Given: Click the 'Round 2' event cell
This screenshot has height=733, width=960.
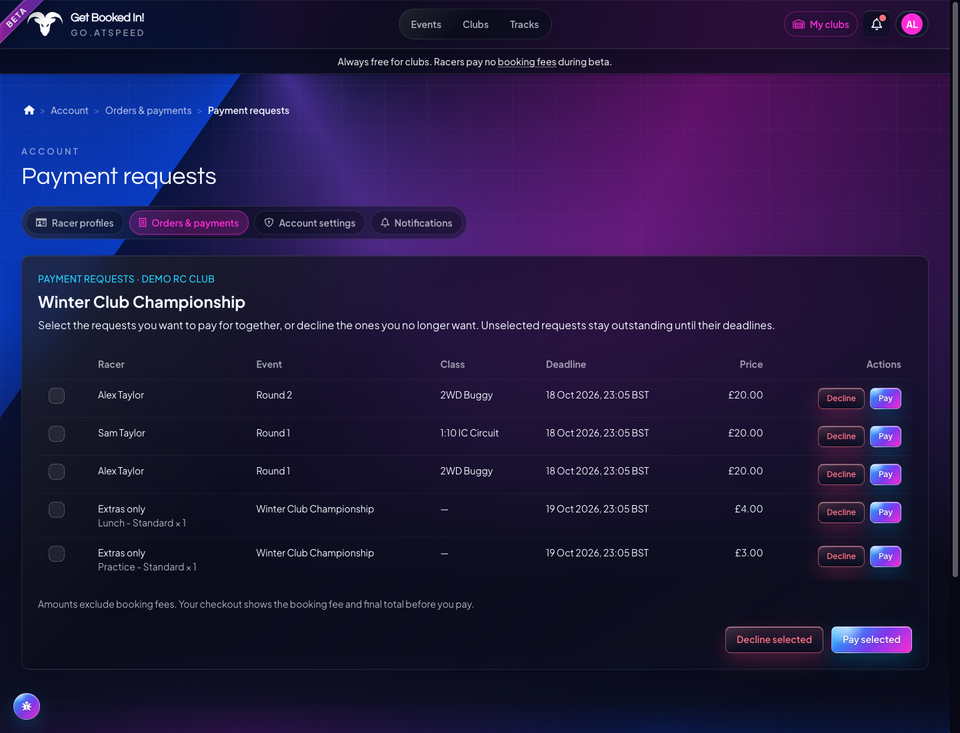Looking at the screenshot, I should pyautogui.click(x=274, y=395).
